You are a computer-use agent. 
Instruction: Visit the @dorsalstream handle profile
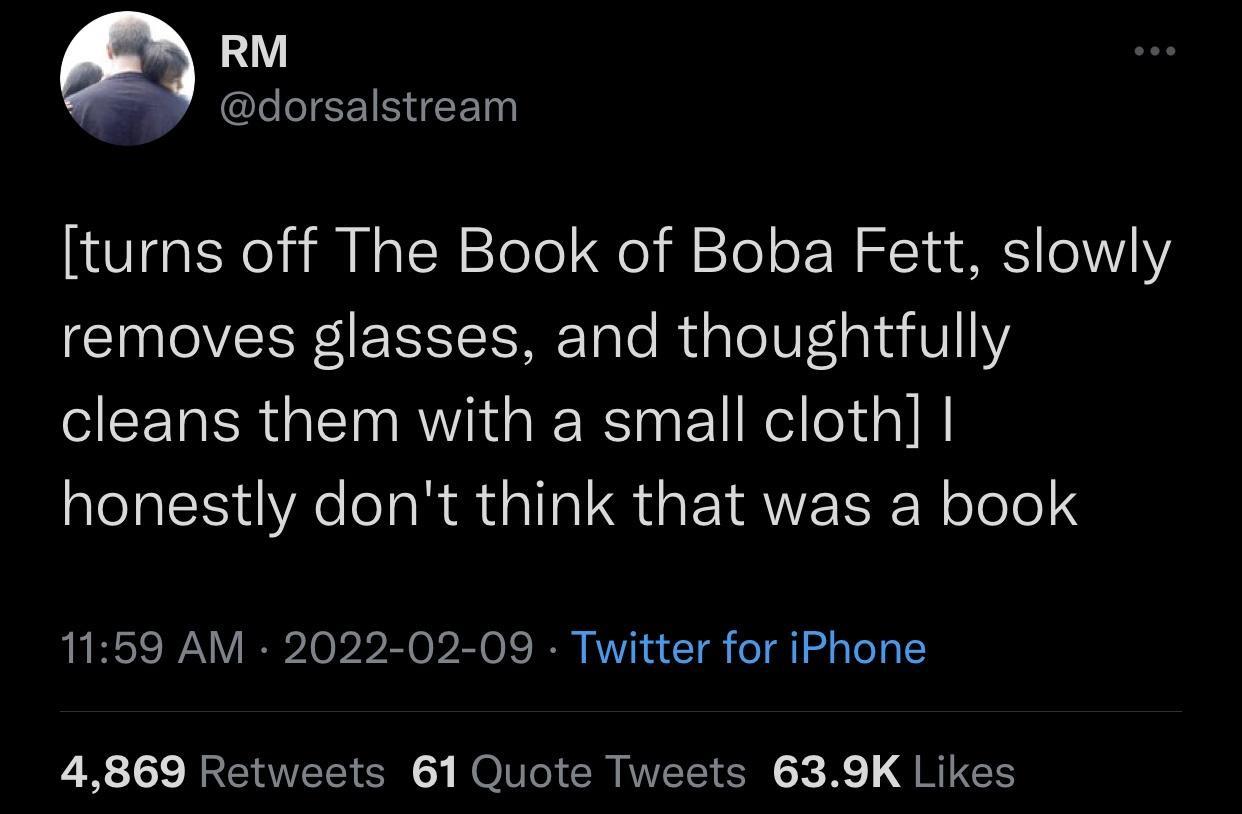coord(369,105)
